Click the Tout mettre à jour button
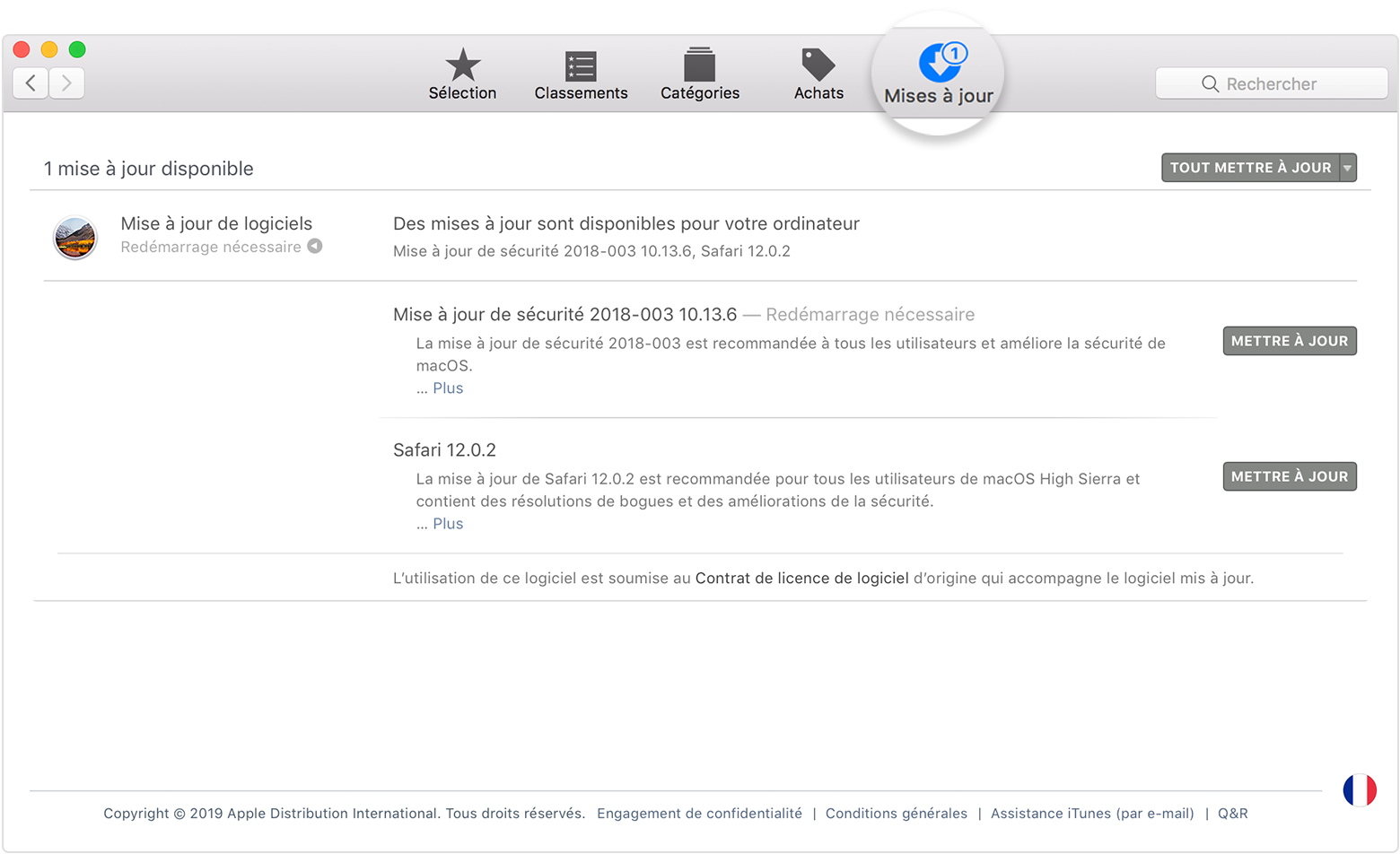The width and height of the screenshot is (1400, 854). click(x=1250, y=168)
